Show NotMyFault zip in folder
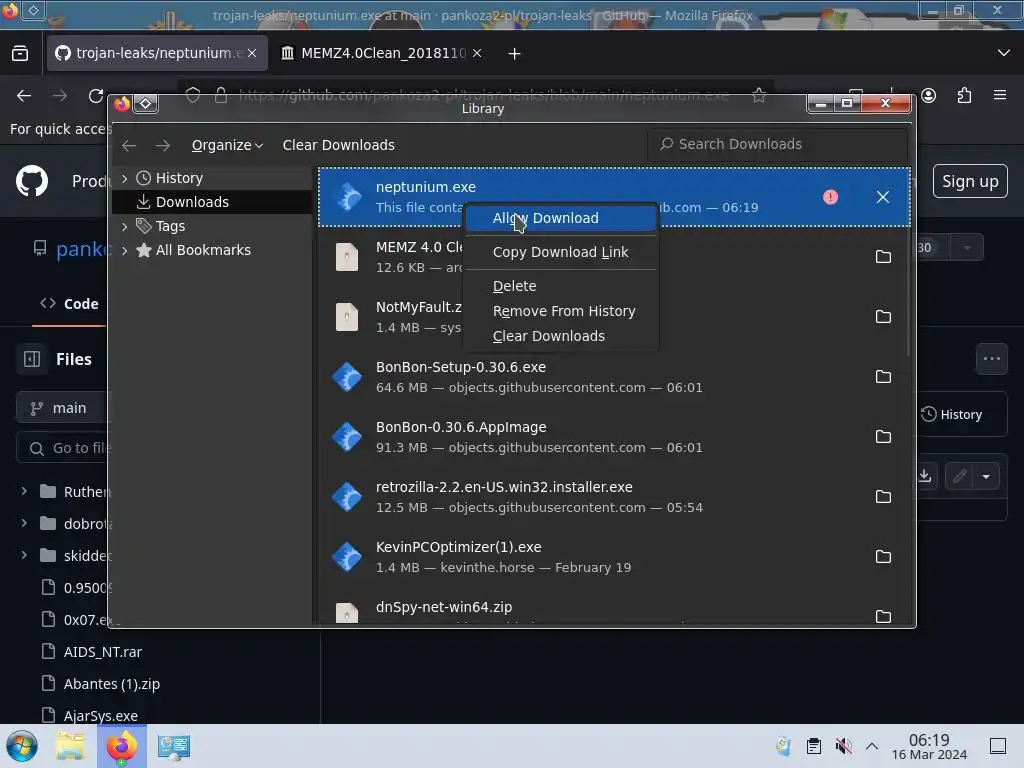The image size is (1024, 768). click(882, 317)
